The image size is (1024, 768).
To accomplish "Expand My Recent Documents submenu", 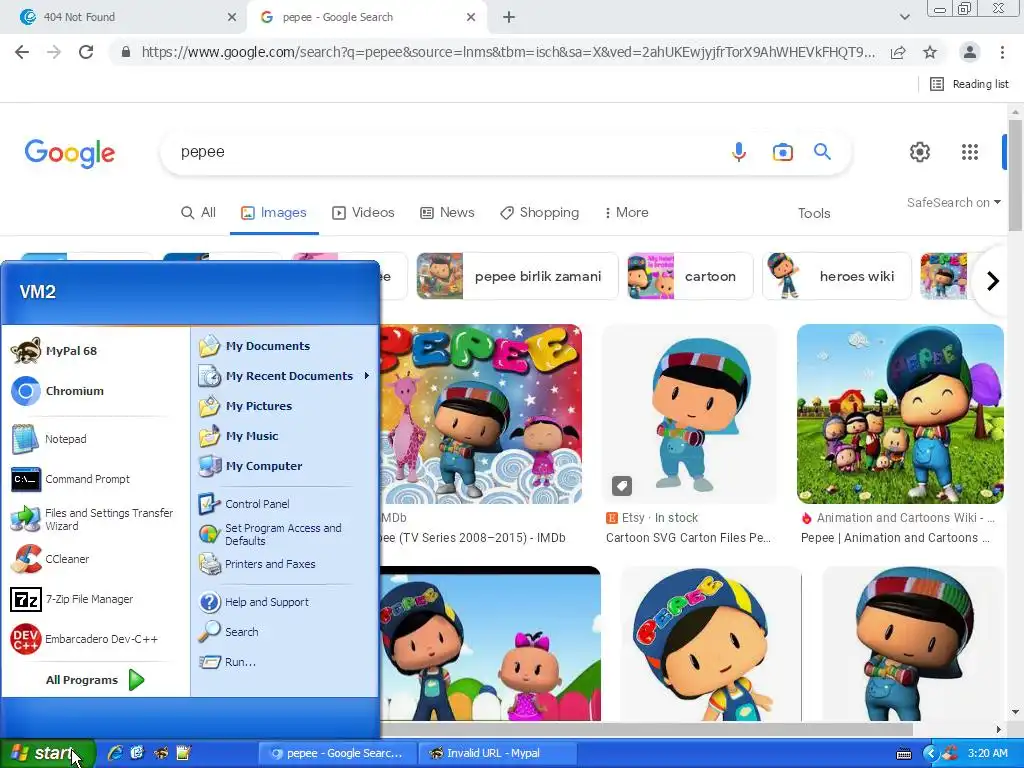I will (x=285, y=376).
